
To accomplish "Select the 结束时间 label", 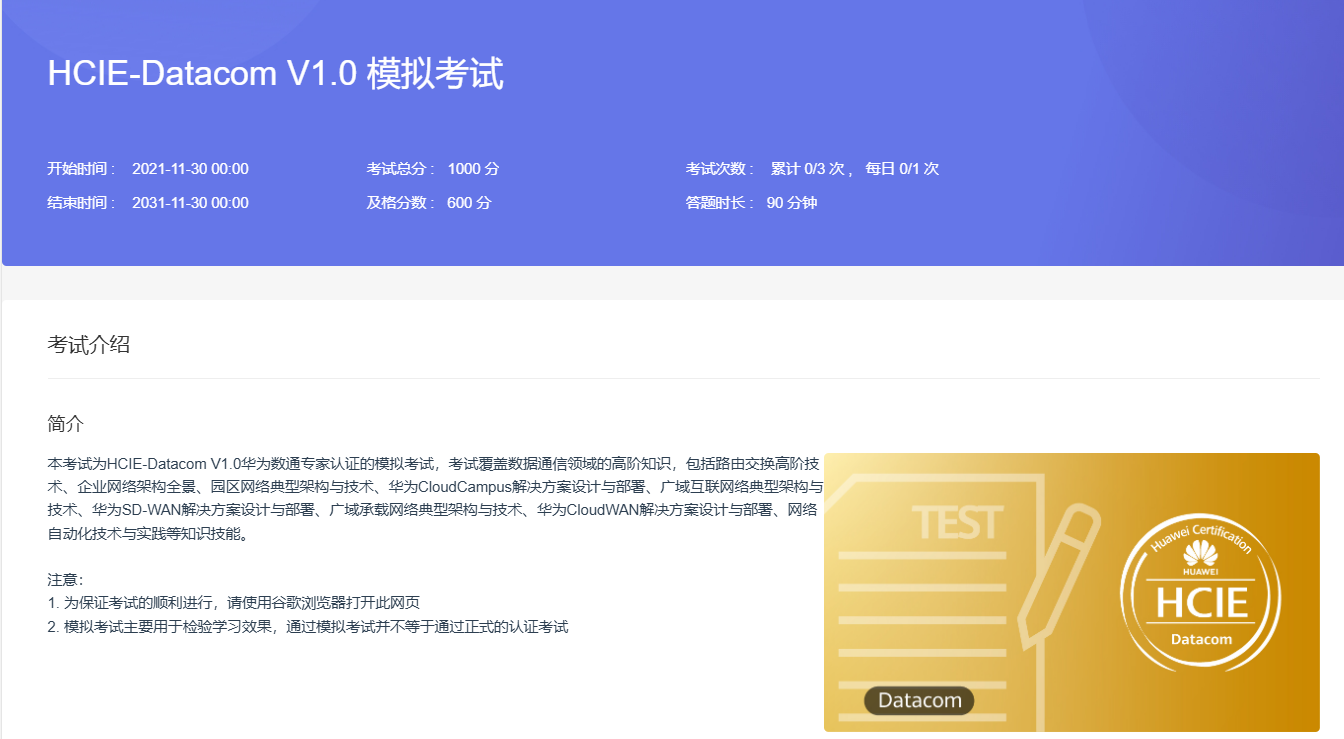I will 82,203.
